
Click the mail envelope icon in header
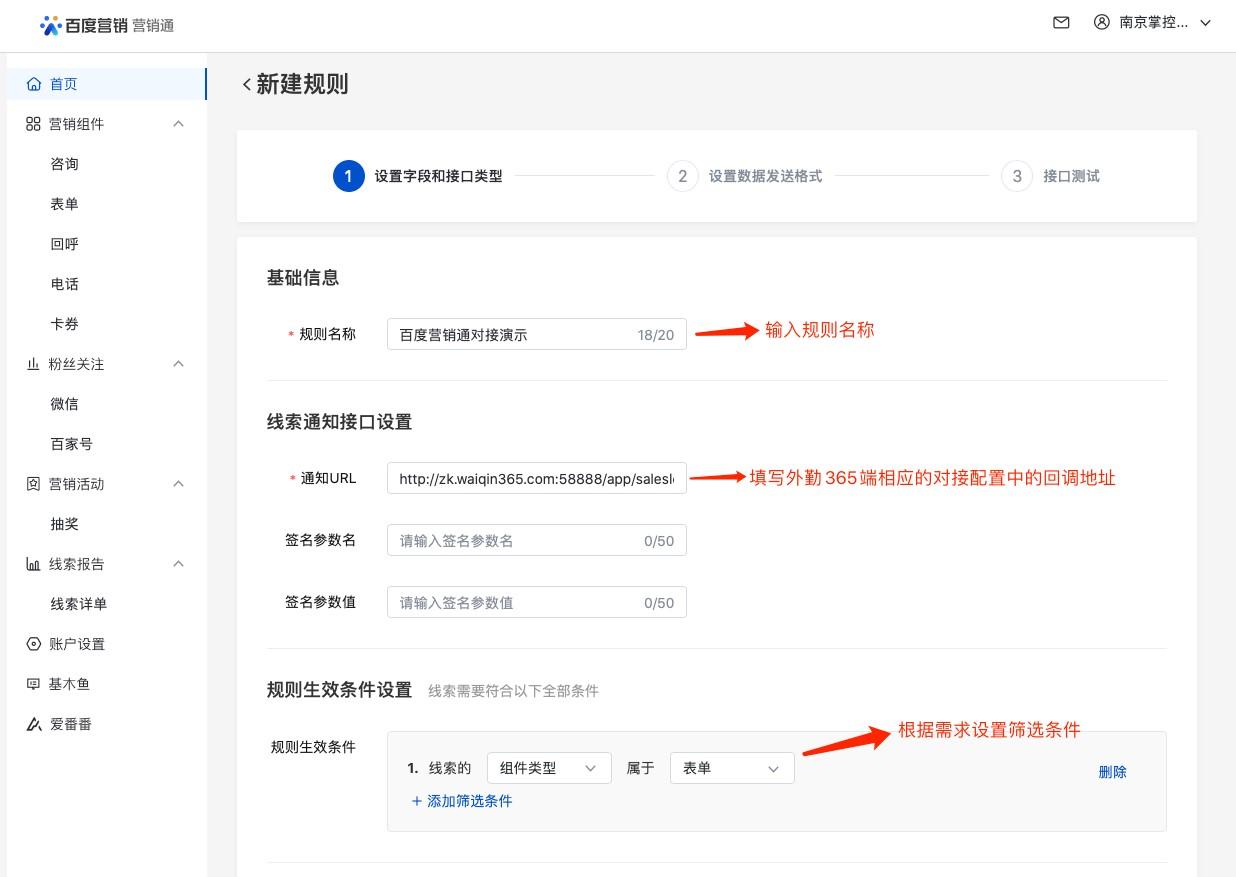(1061, 23)
